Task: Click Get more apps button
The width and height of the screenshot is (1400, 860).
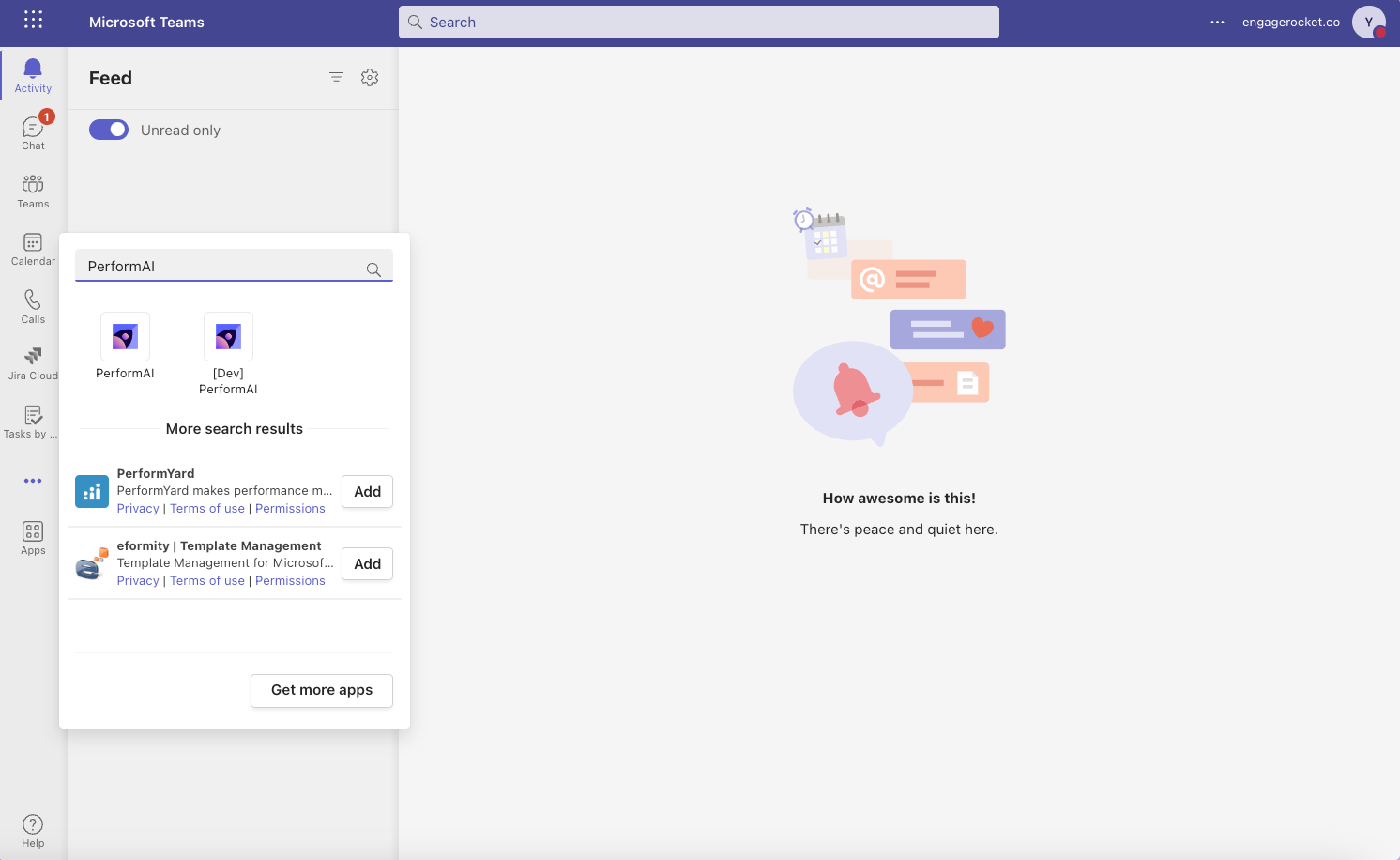Action: point(322,690)
